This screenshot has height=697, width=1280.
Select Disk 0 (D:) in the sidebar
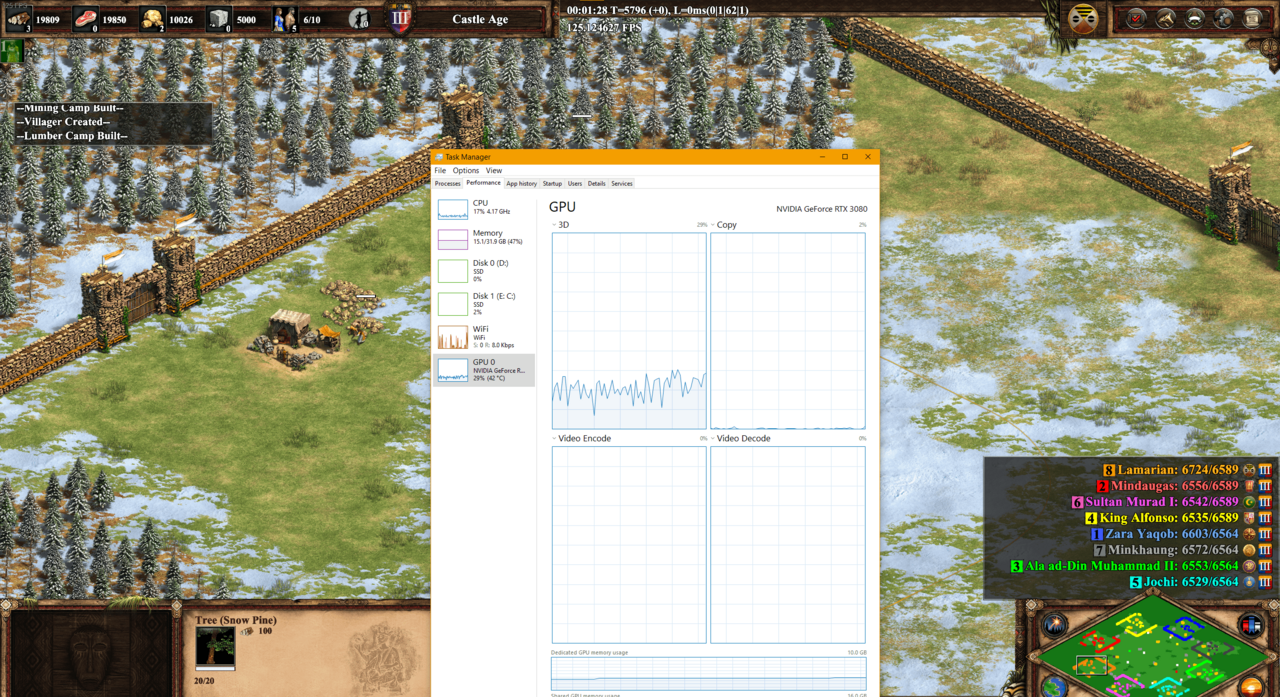(484, 270)
